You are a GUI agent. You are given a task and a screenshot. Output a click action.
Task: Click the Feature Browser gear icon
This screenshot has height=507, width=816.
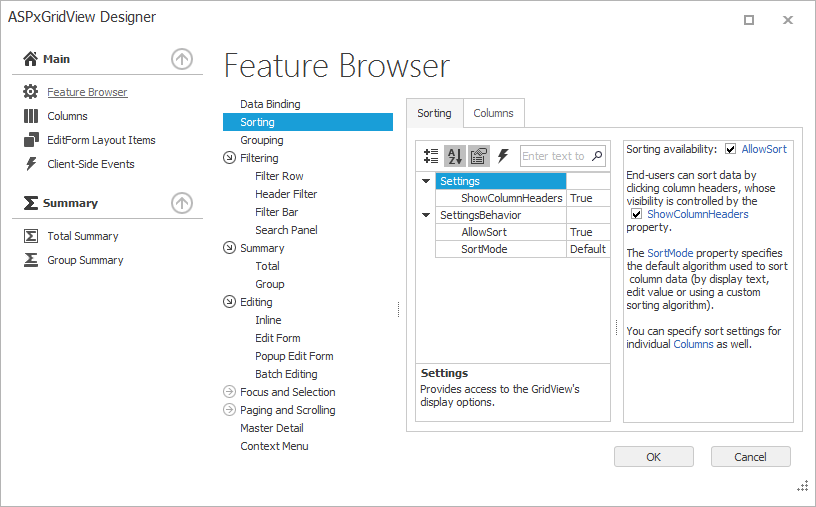coord(30,92)
